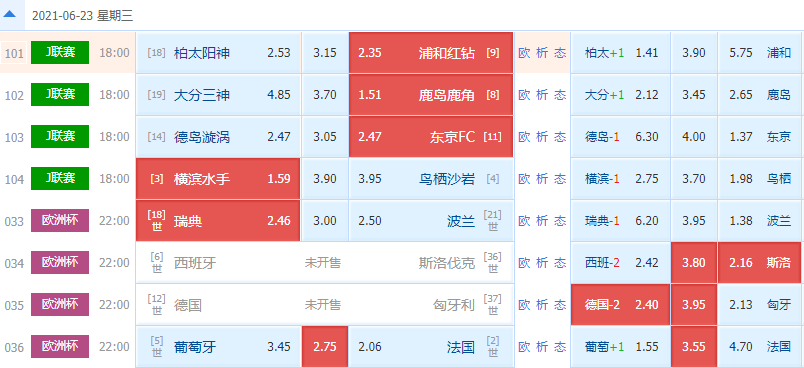
Task: Click 未开售 text in 德国 row
Action: tap(323, 305)
